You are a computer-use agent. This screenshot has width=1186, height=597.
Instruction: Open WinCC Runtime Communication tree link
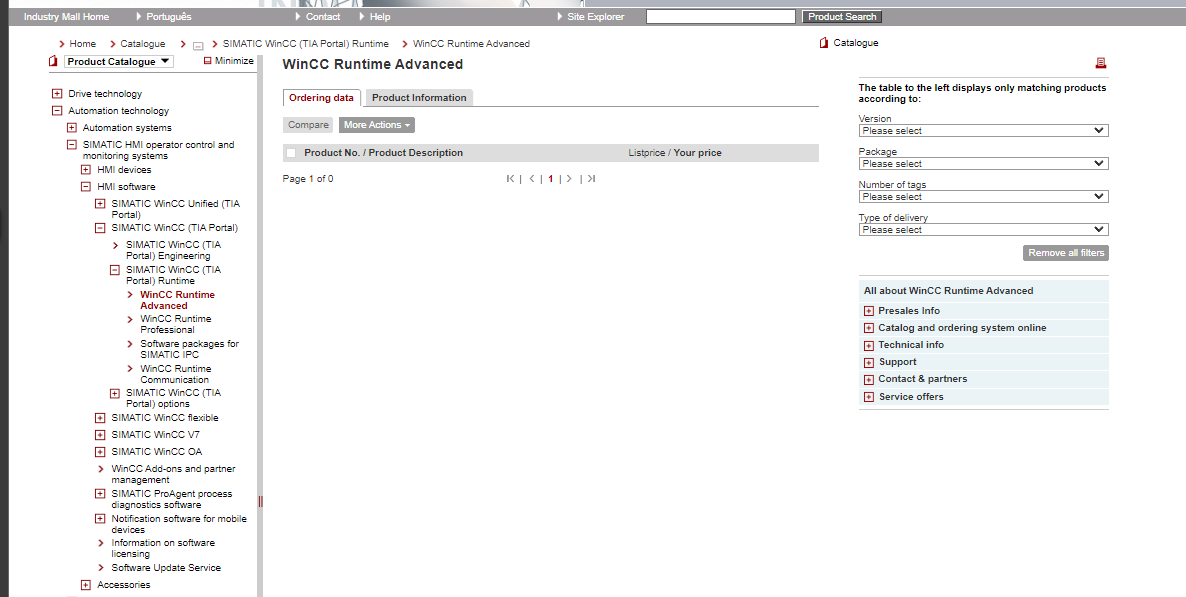click(175, 374)
